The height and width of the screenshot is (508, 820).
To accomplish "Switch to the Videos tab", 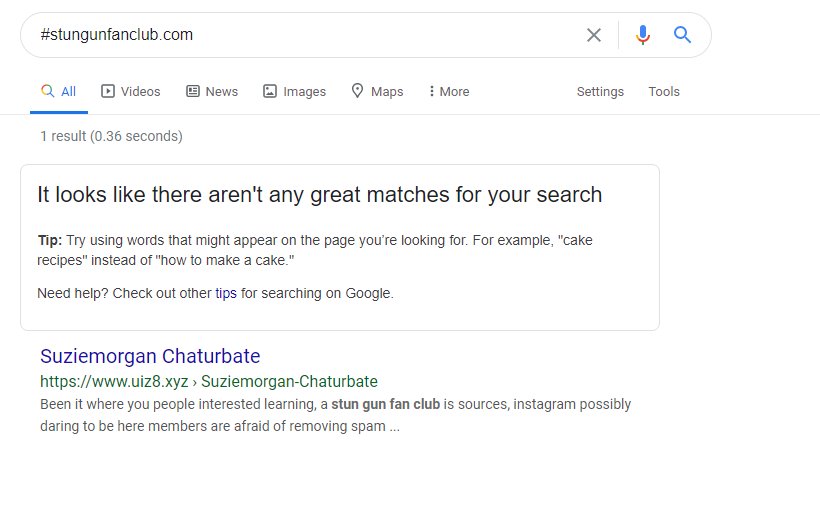I will click(131, 92).
